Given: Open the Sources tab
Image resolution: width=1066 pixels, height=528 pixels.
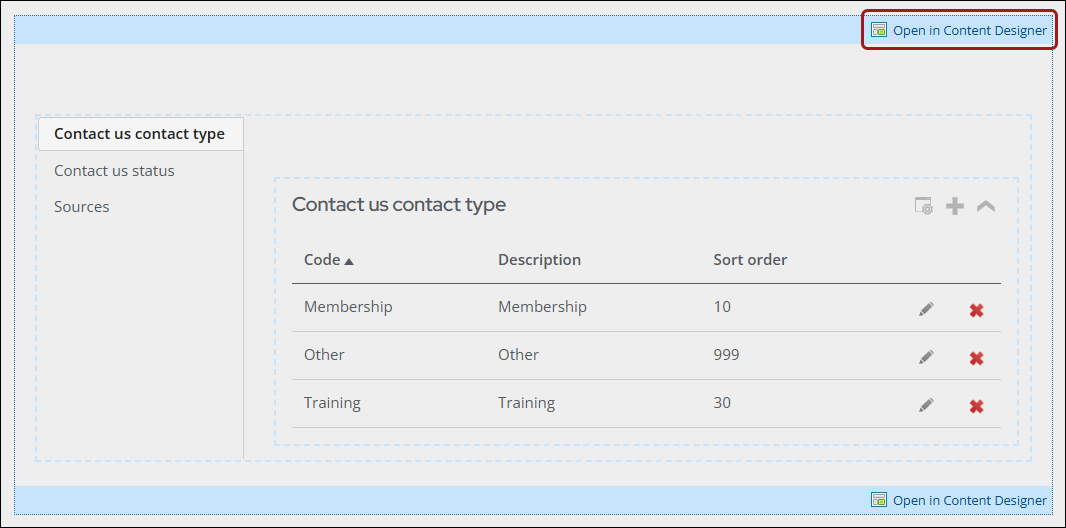Looking at the screenshot, I should [82, 207].
